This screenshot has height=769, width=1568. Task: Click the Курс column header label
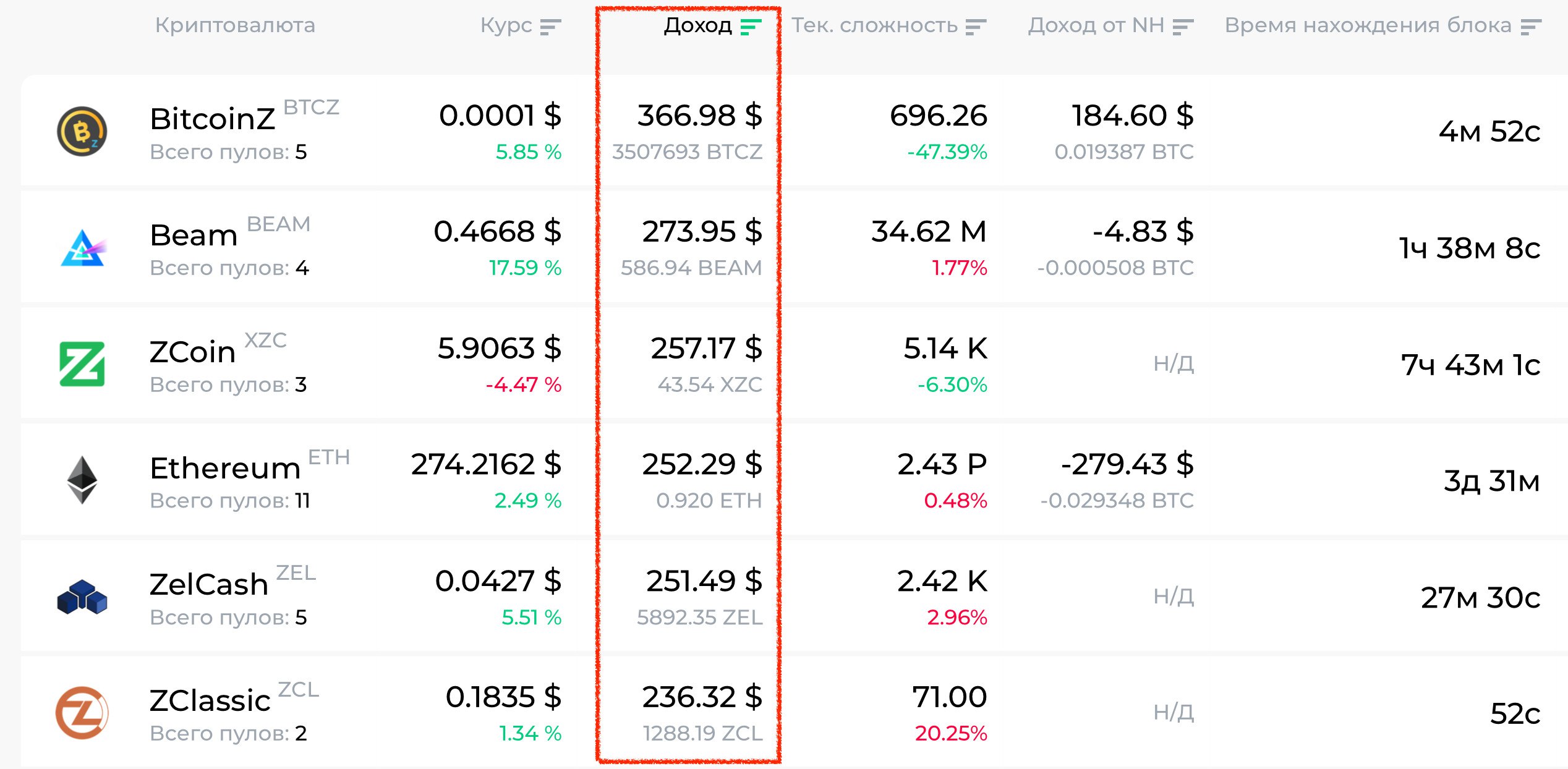coord(506,25)
